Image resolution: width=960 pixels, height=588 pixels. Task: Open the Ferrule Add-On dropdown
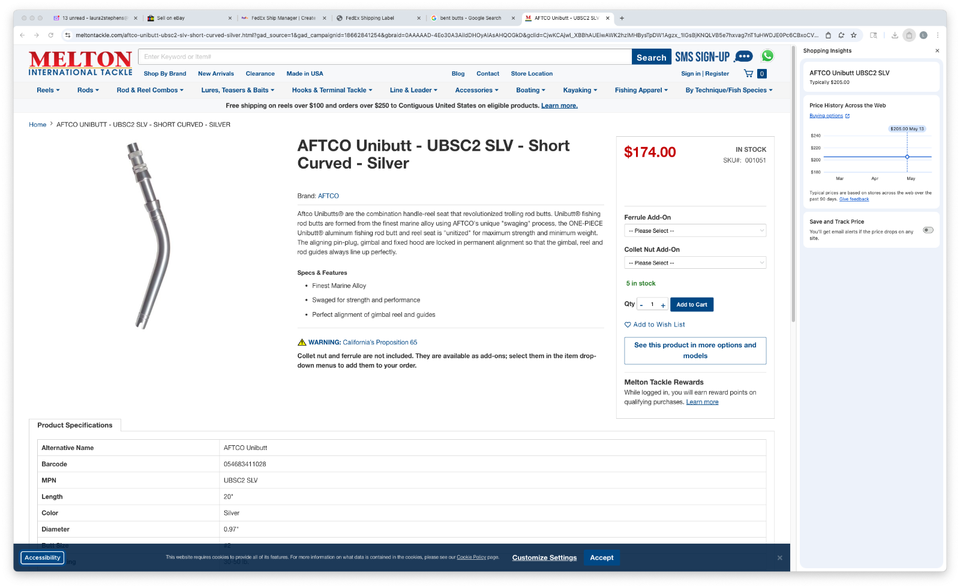(695, 230)
